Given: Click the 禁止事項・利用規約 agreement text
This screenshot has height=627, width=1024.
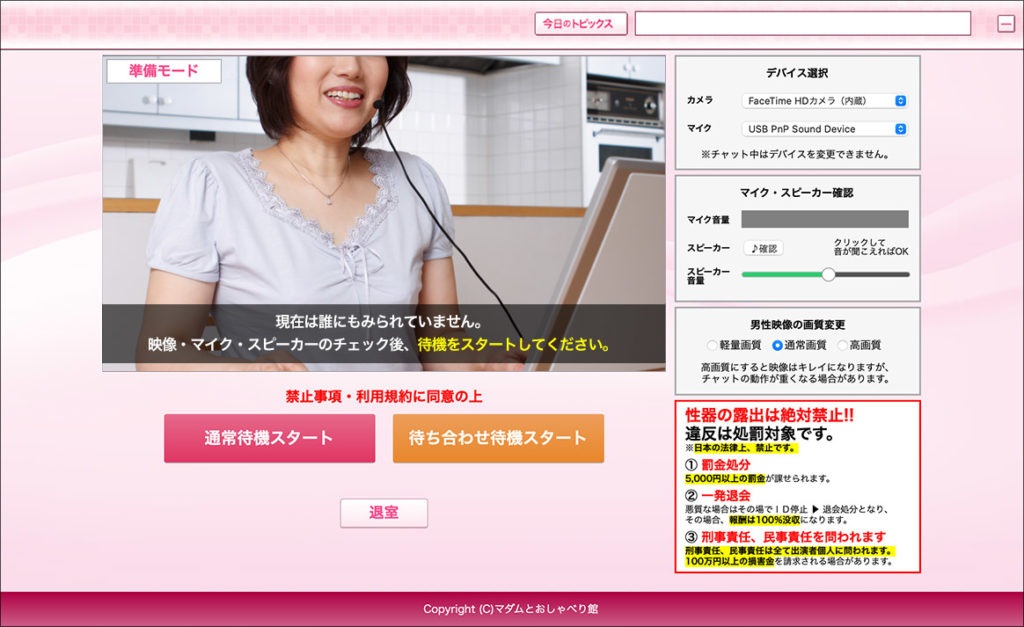Looking at the screenshot, I should click(384, 396).
